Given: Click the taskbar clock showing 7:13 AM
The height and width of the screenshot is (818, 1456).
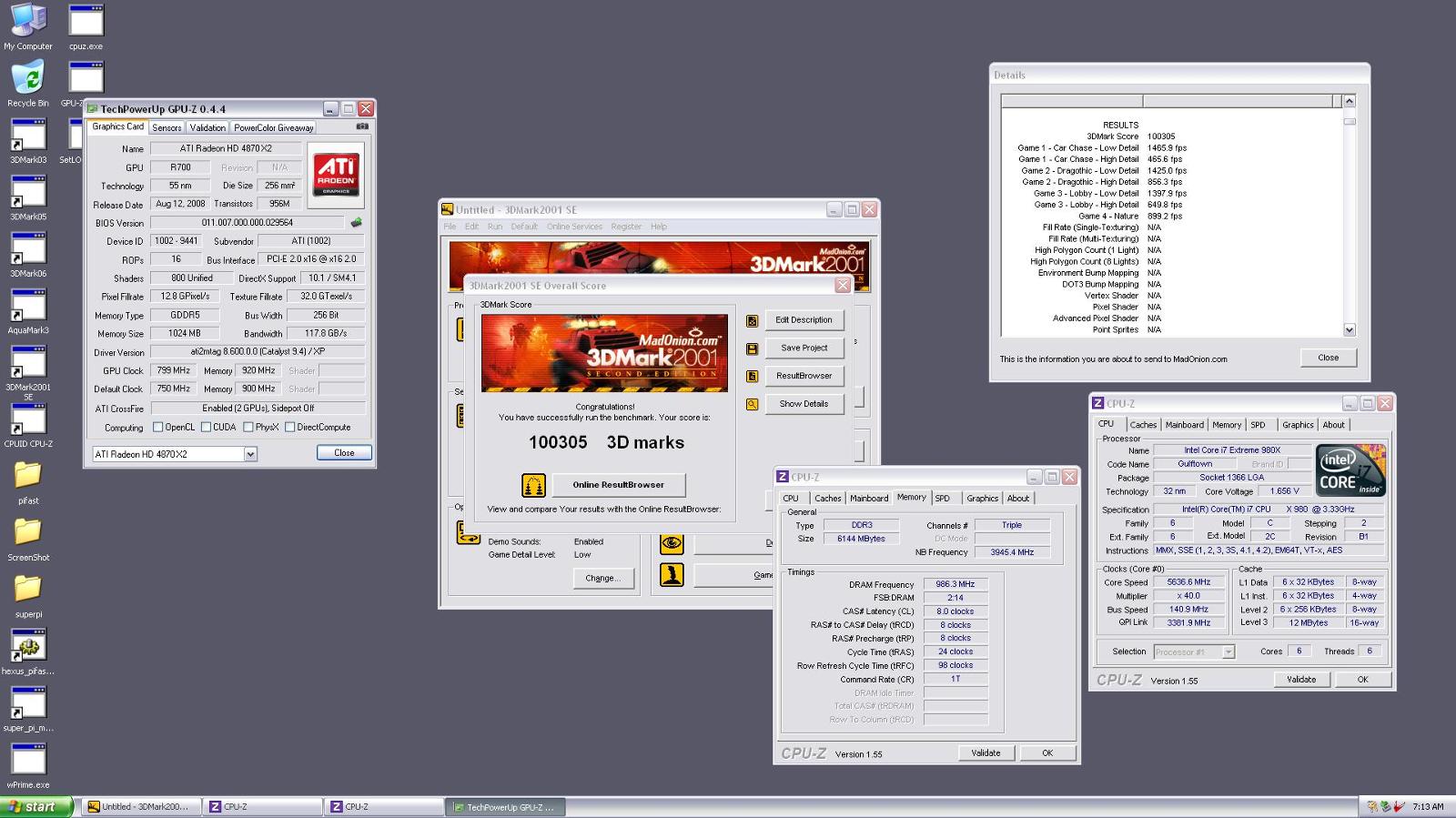Looking at the screenshot, I should (x=1428, y=807).
